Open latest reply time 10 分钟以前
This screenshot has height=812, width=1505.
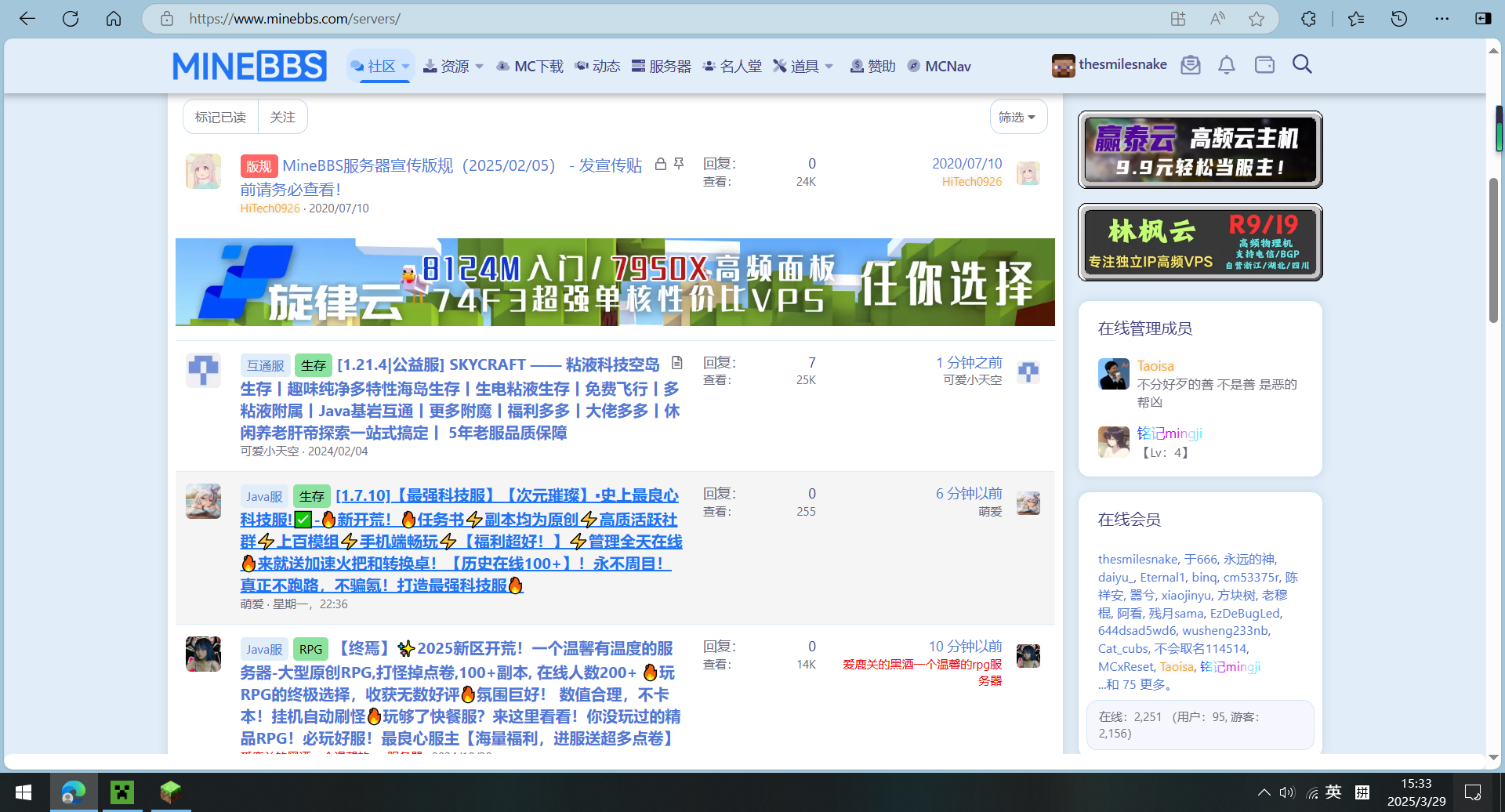(x=966, y=647)
